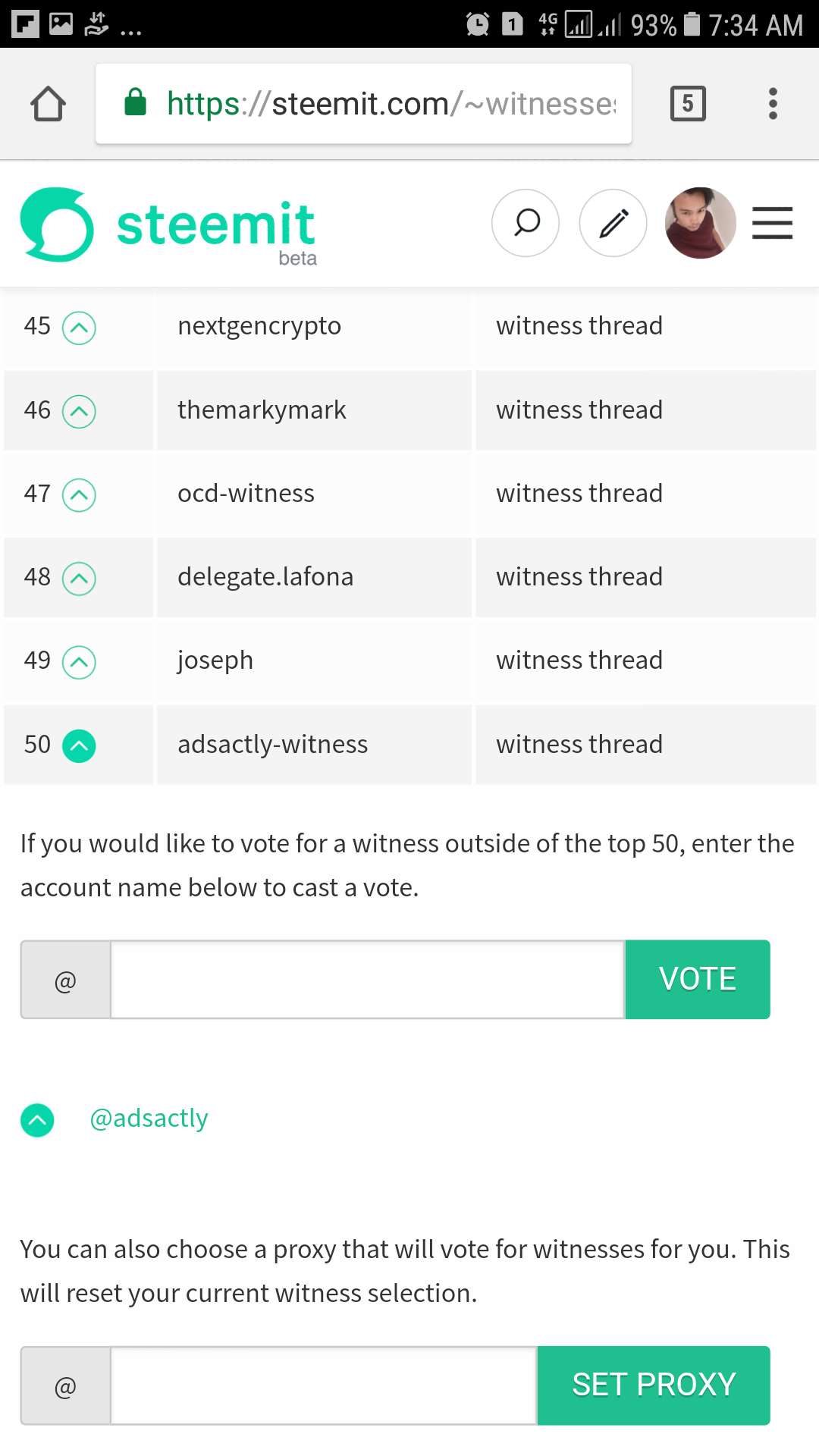Focus the proxy account name field

point(324,1385)
